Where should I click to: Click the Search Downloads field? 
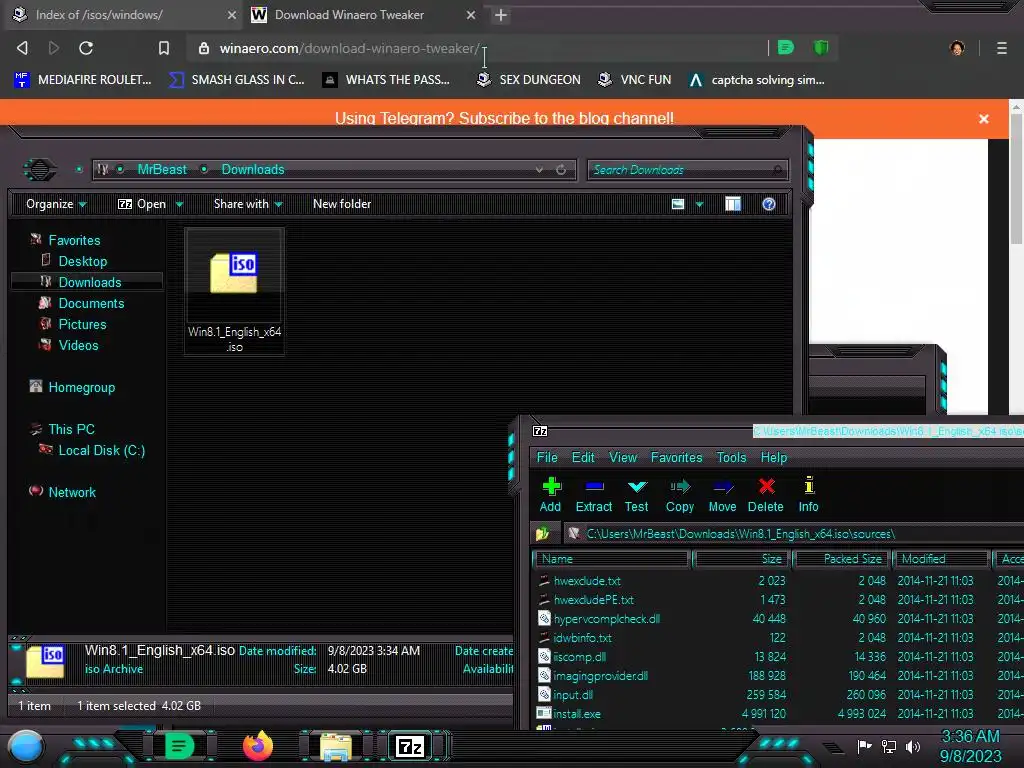click(x=687, y=170)
